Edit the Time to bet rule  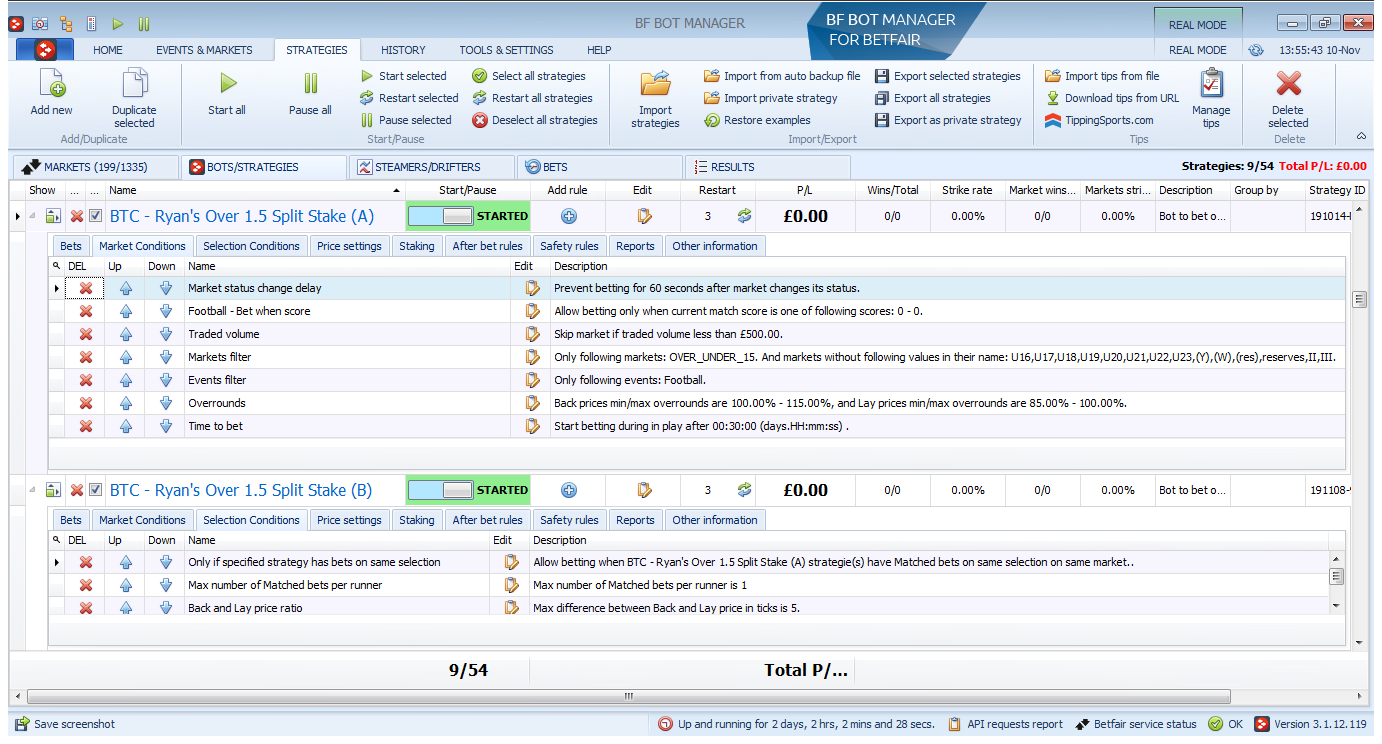pos(532,426)
